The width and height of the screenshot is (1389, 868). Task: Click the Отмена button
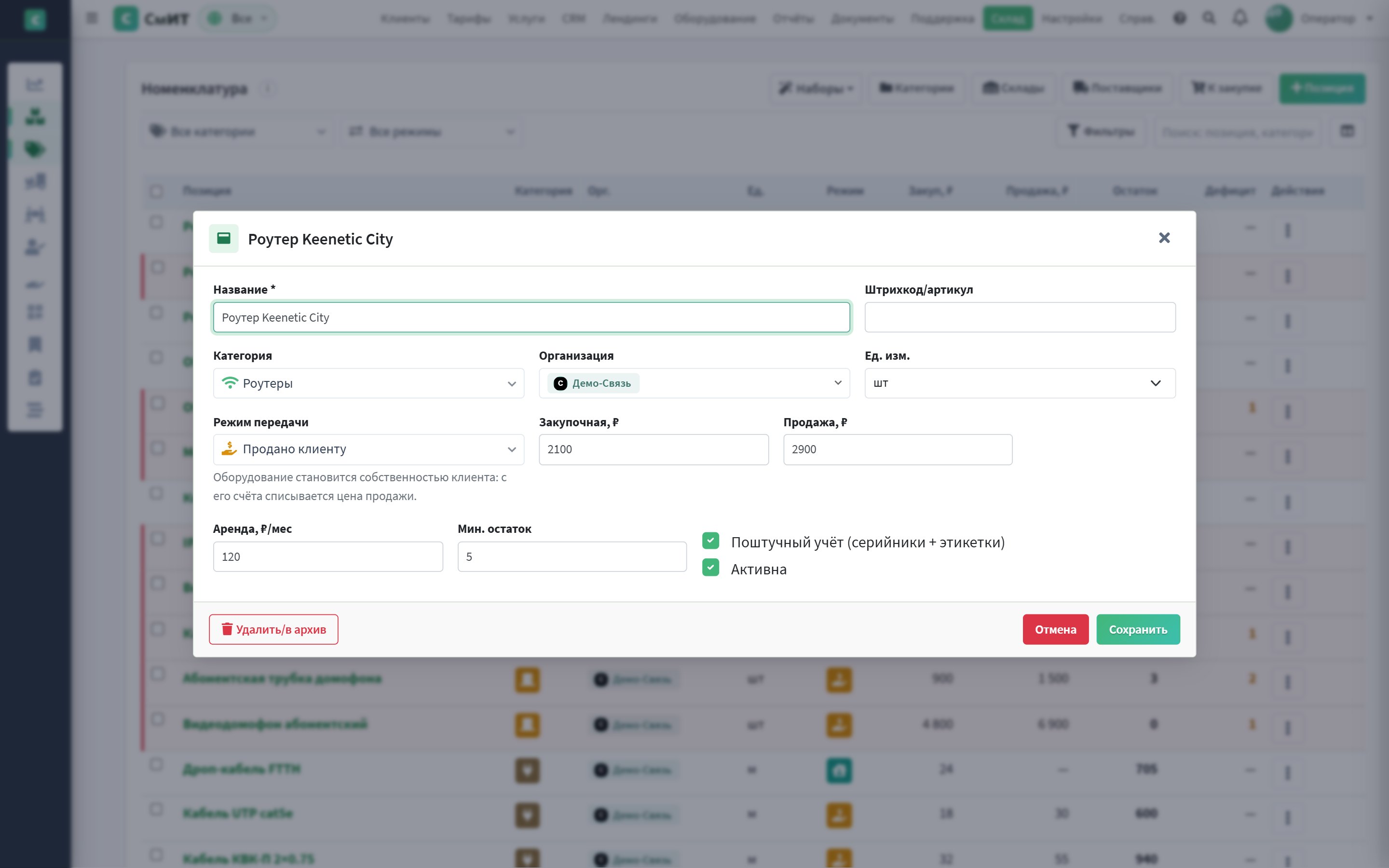coord(1056,629)
